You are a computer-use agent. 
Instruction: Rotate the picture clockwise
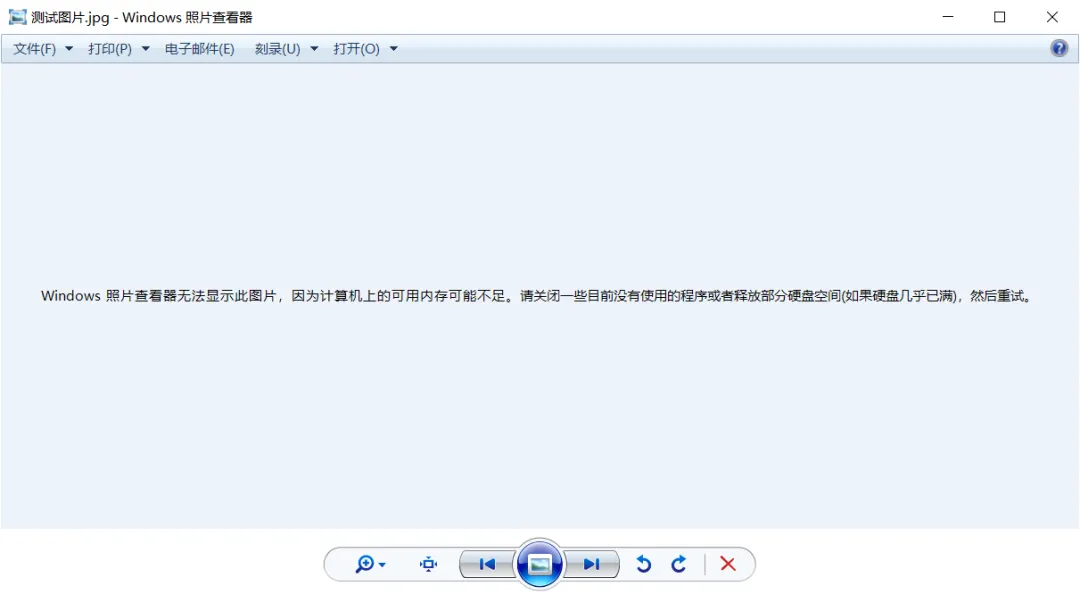pos(679,564)
